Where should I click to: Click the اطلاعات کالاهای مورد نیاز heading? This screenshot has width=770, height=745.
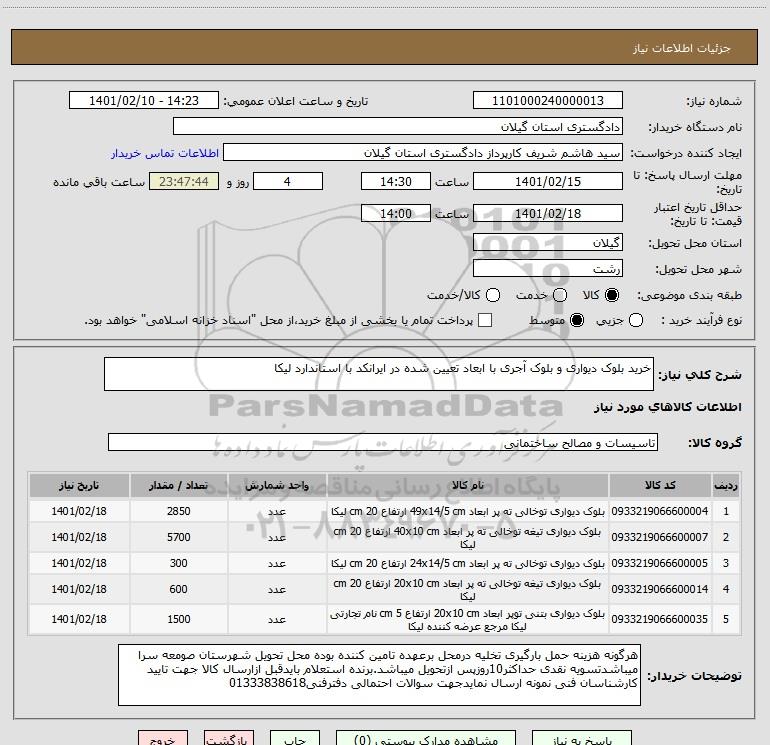[667, 407]
